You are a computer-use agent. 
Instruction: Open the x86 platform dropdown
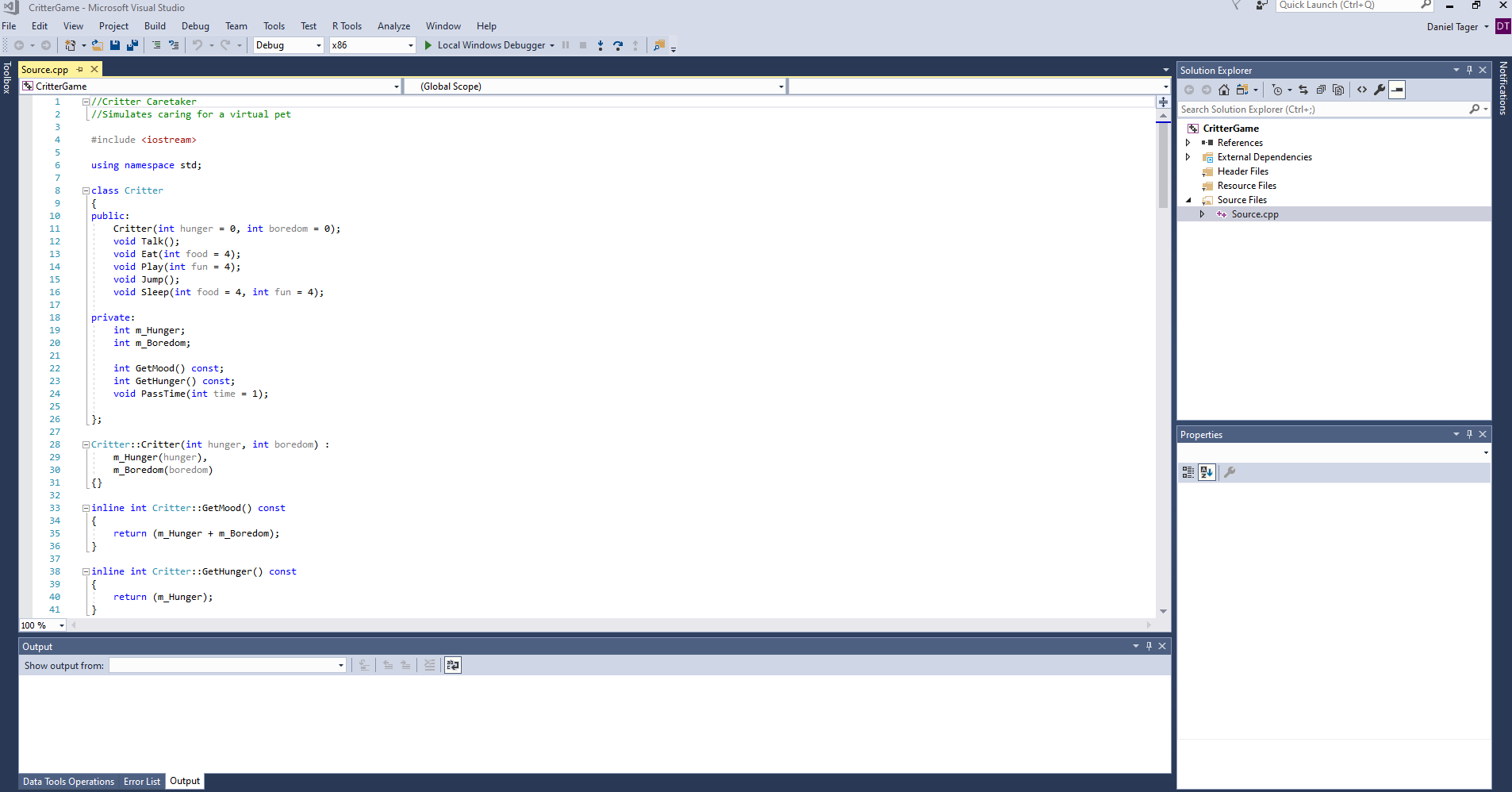click(x=372, y=45)
